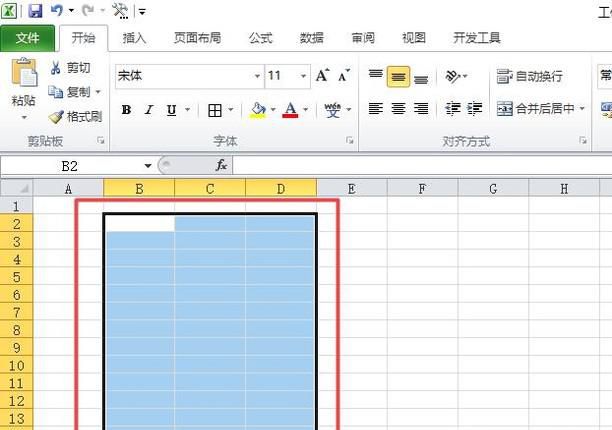Select column G header
The width and height of the screenshot is (612, 430).
point(493,189)
